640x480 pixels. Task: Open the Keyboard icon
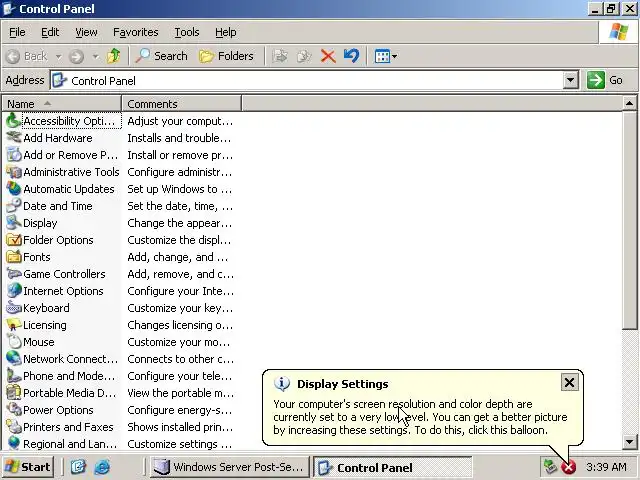click(x=14, y=308)
